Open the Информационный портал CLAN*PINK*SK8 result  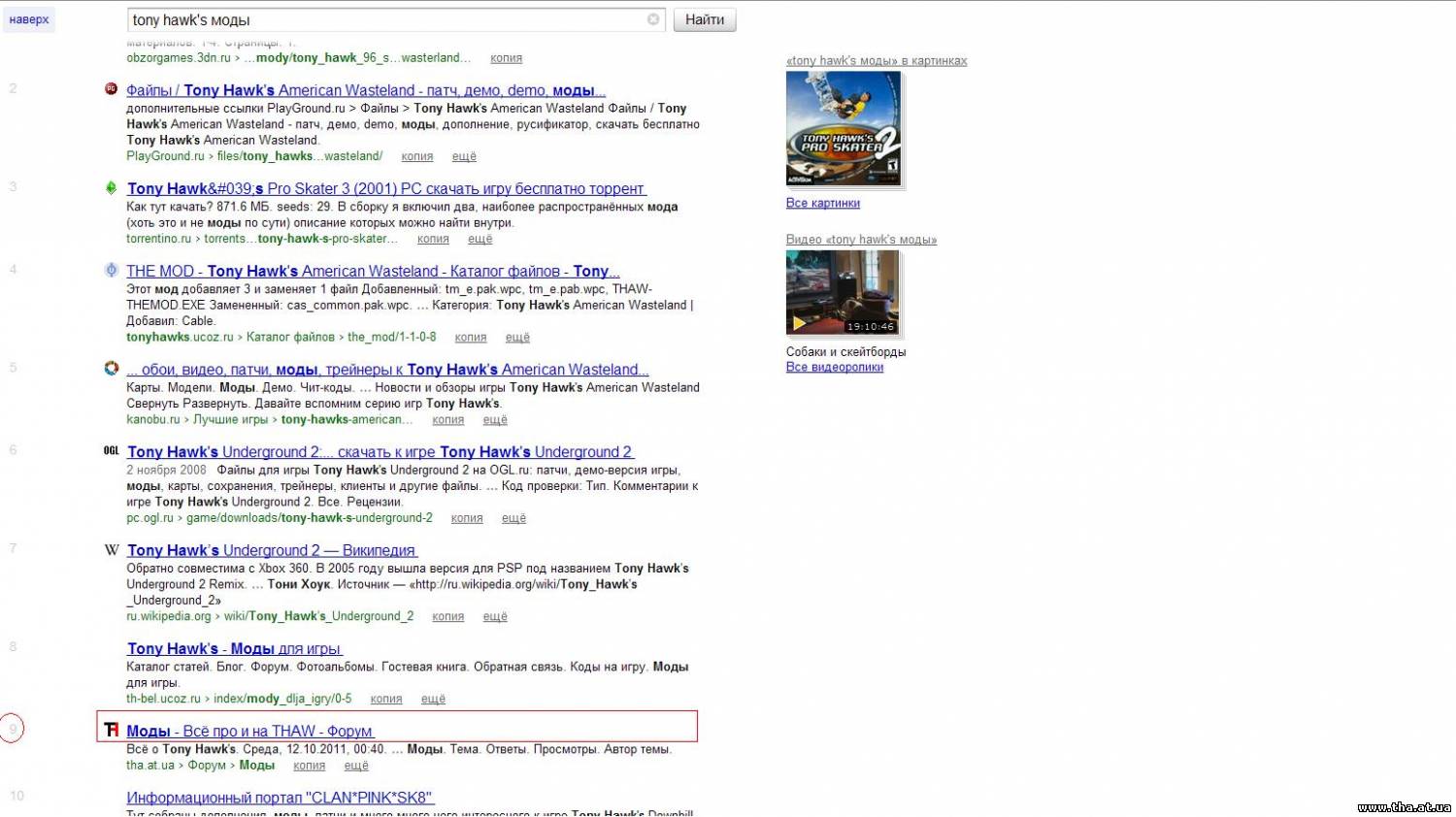(280, 798)
